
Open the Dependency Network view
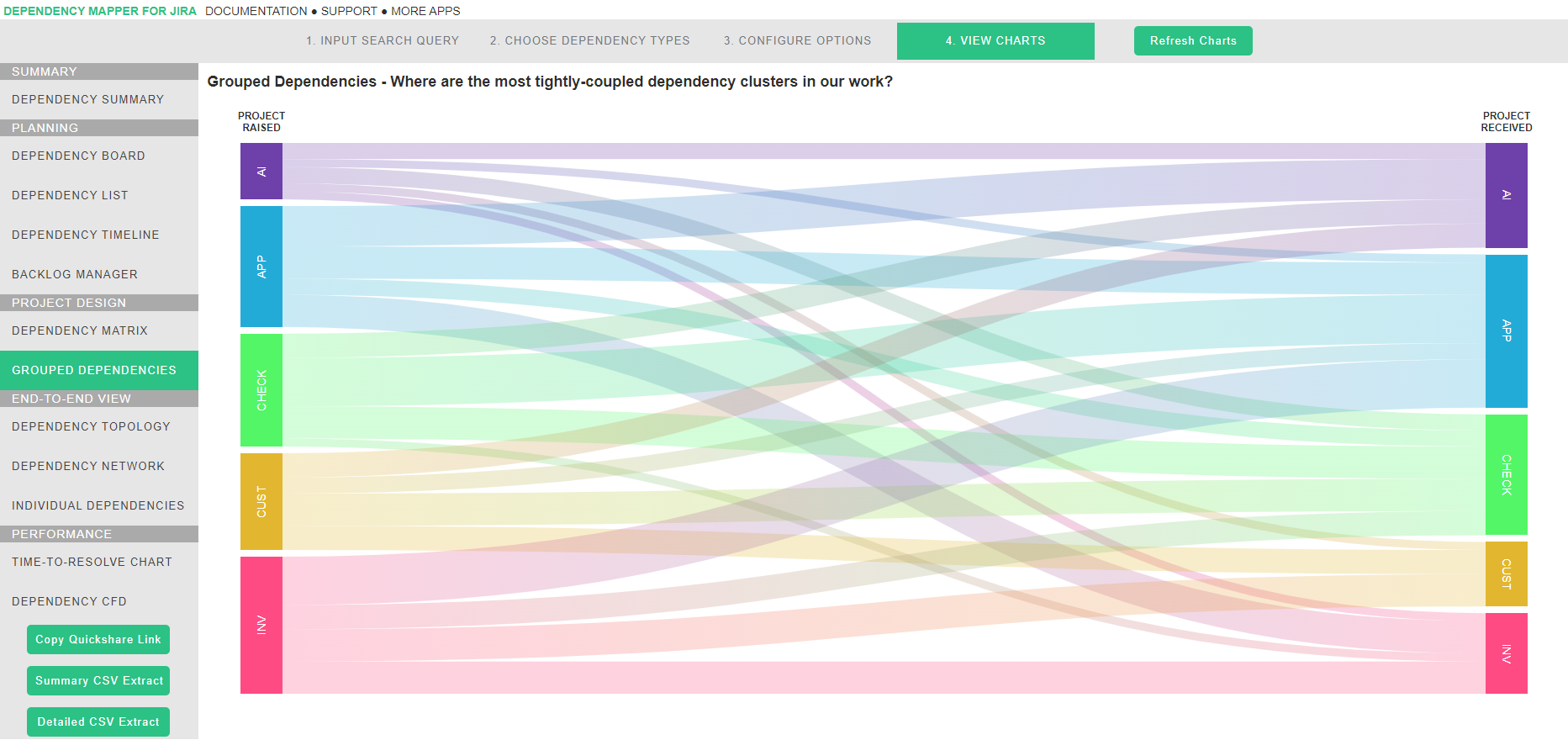click(x=99, y=466)
